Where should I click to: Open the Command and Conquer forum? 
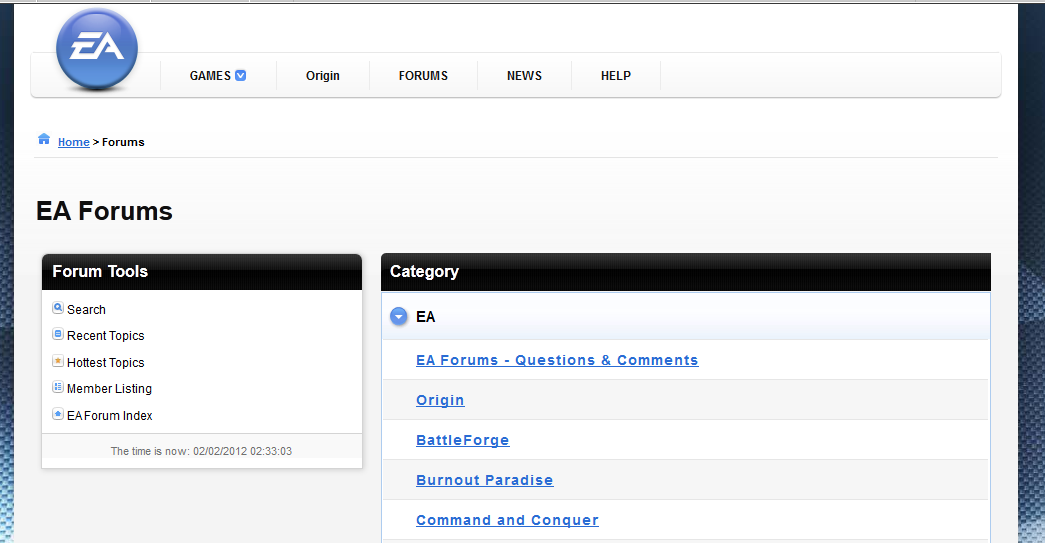507,520
